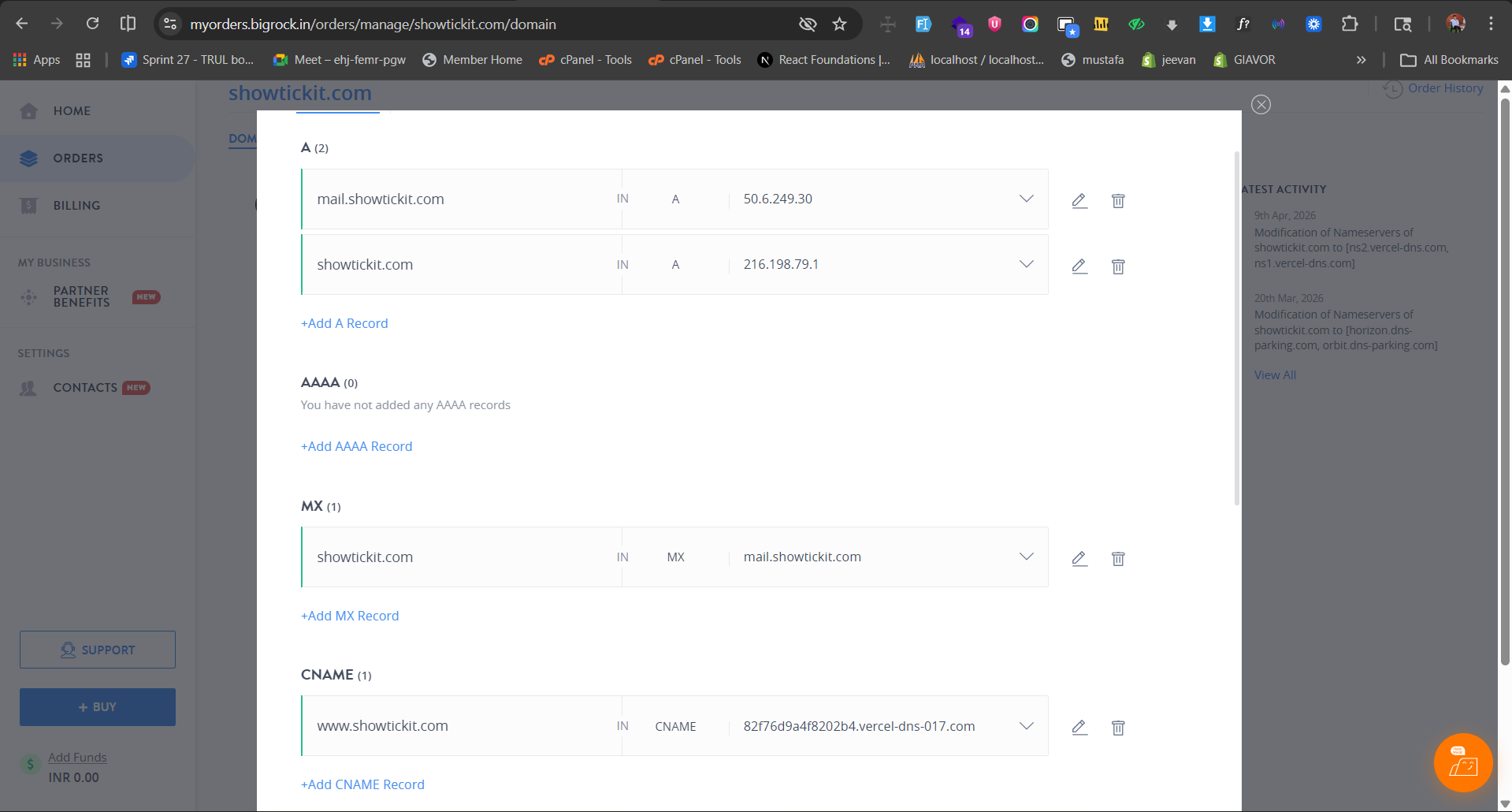Open the browser side panel icon

(128, 24)
